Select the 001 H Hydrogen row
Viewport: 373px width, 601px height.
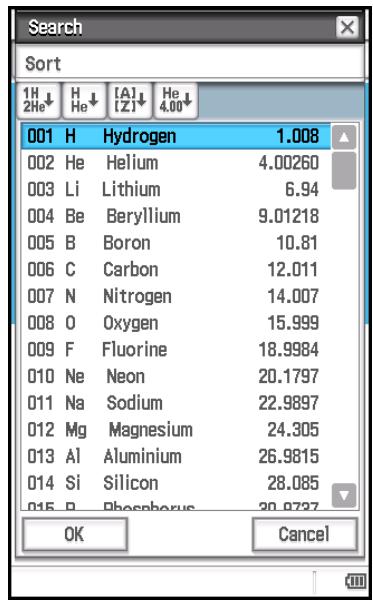pos(176,136)
